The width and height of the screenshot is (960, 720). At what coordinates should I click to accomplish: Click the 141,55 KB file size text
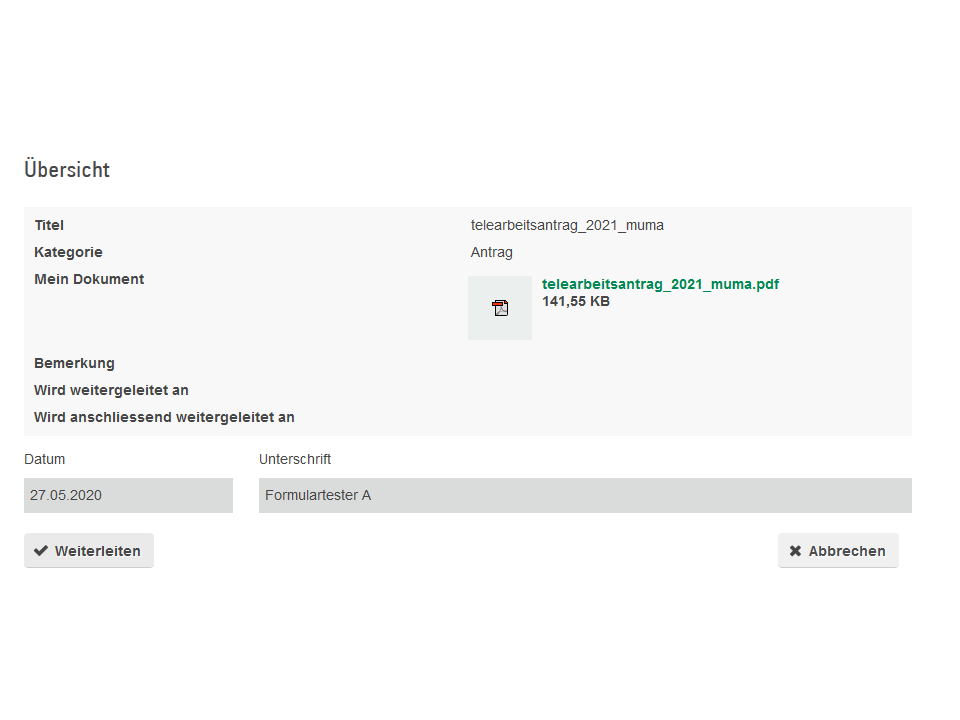576,301
